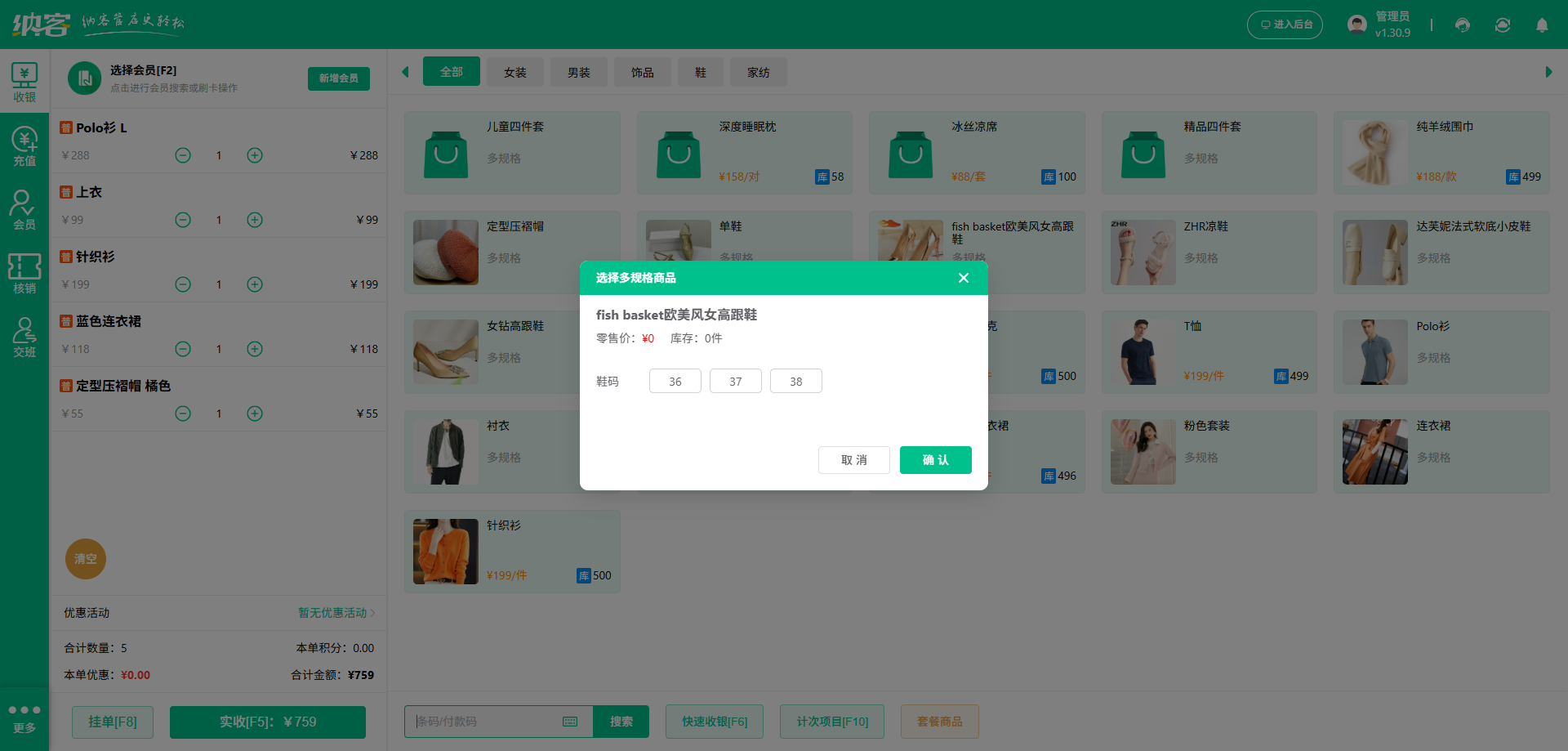Open the 会员 member sidebar icon
Screen dimensions: 1568x751
pyautogui.click(x=24, y=210)
